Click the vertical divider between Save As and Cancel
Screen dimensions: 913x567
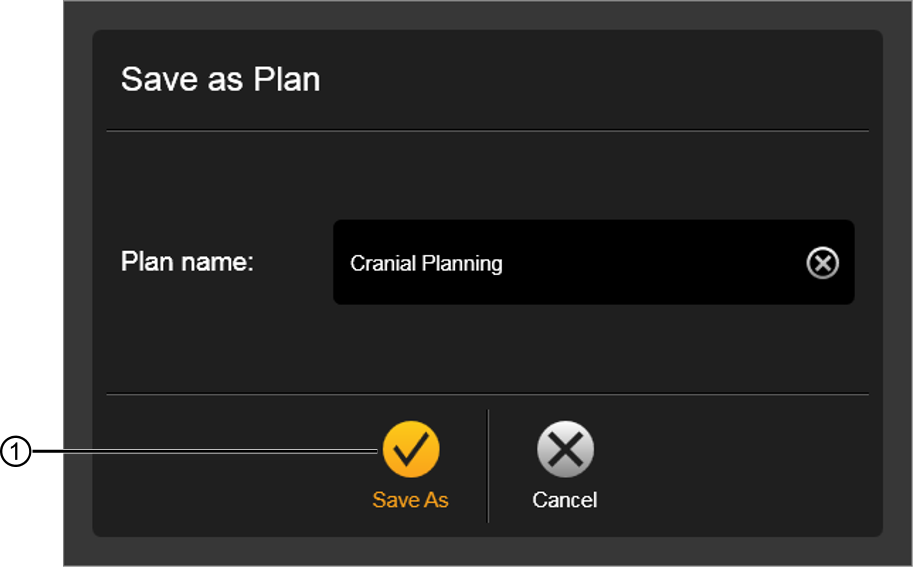488,466
